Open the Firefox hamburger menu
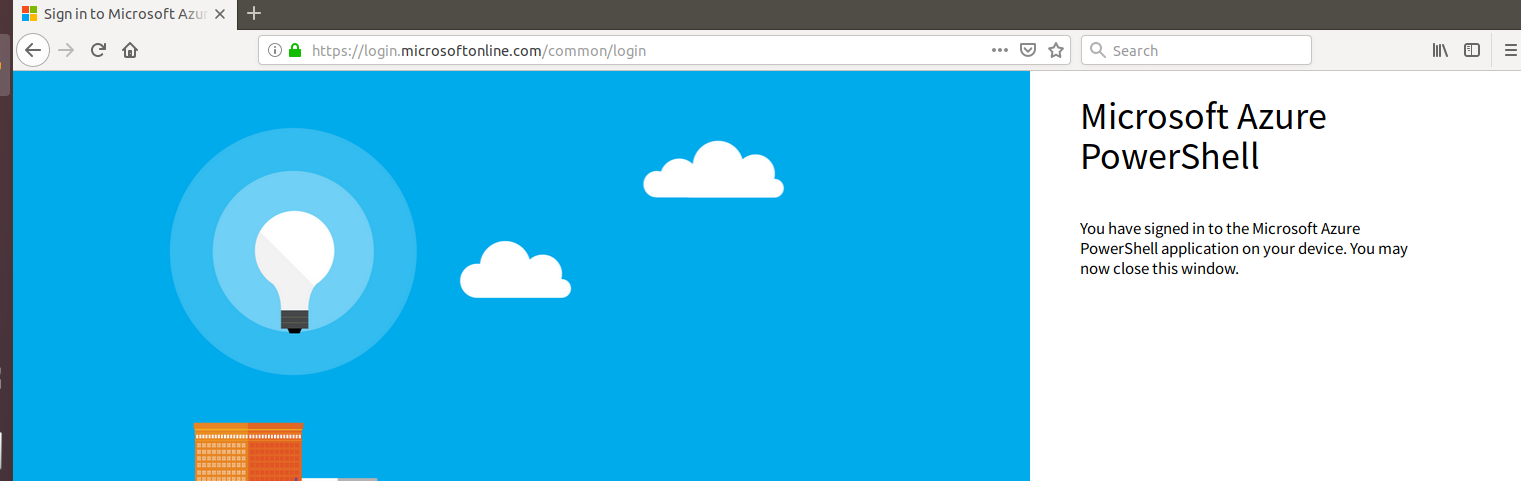Viewport: 1521px width, 481px height. point(1510,50)
